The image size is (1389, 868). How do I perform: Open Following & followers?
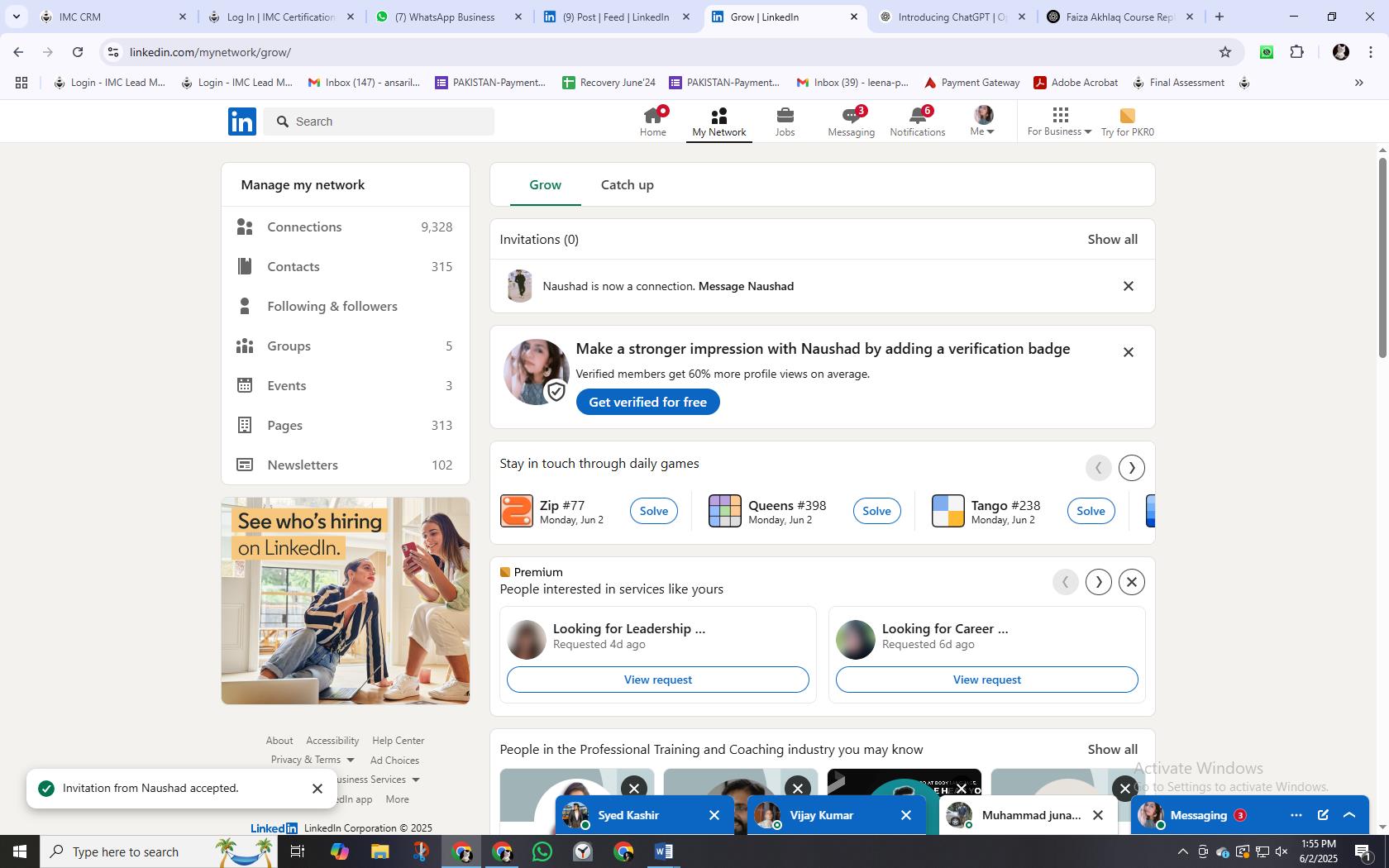(345, 306)
